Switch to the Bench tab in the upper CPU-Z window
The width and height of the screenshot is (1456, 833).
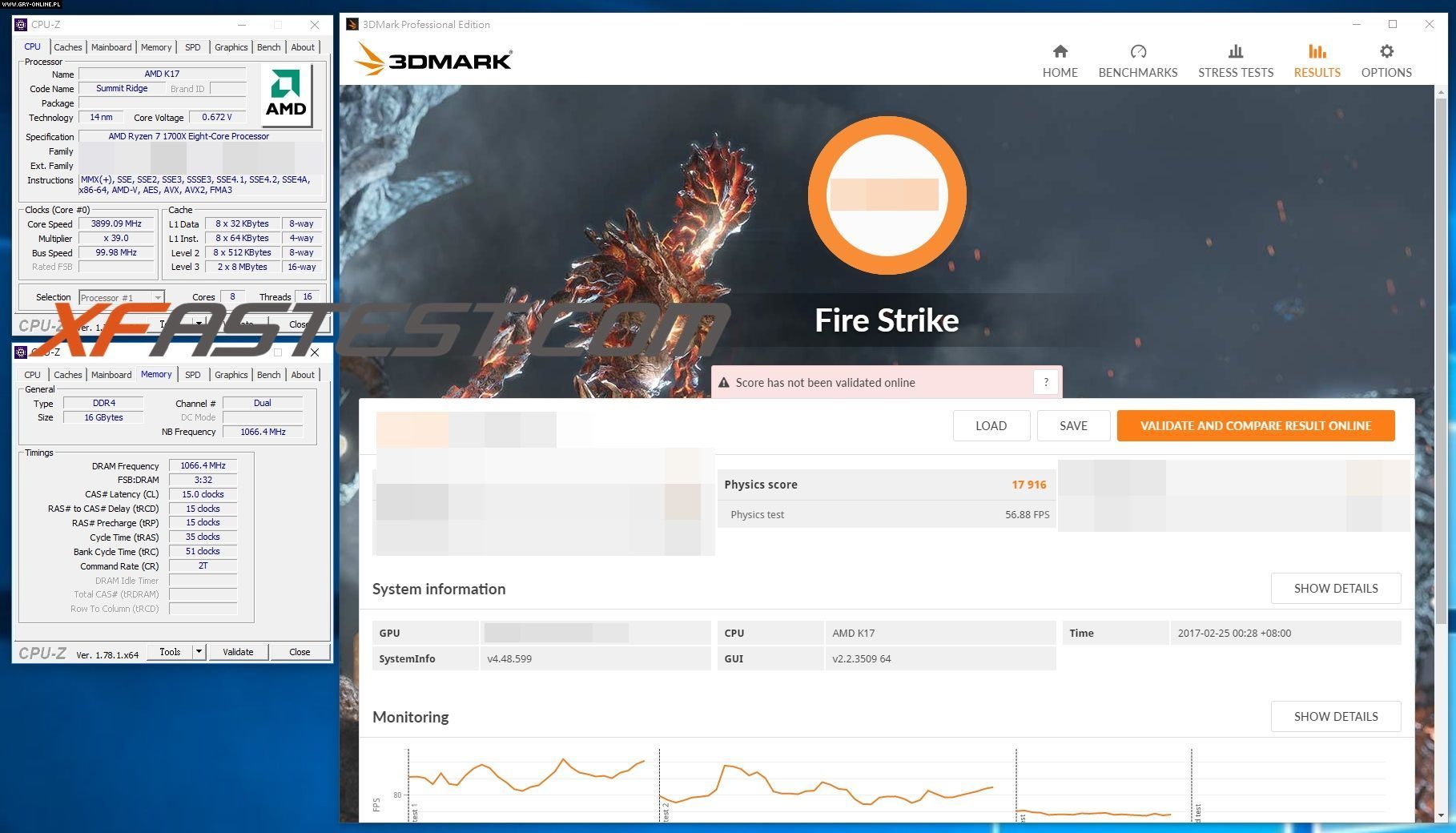pyautogui.click(x=268, y=47)
